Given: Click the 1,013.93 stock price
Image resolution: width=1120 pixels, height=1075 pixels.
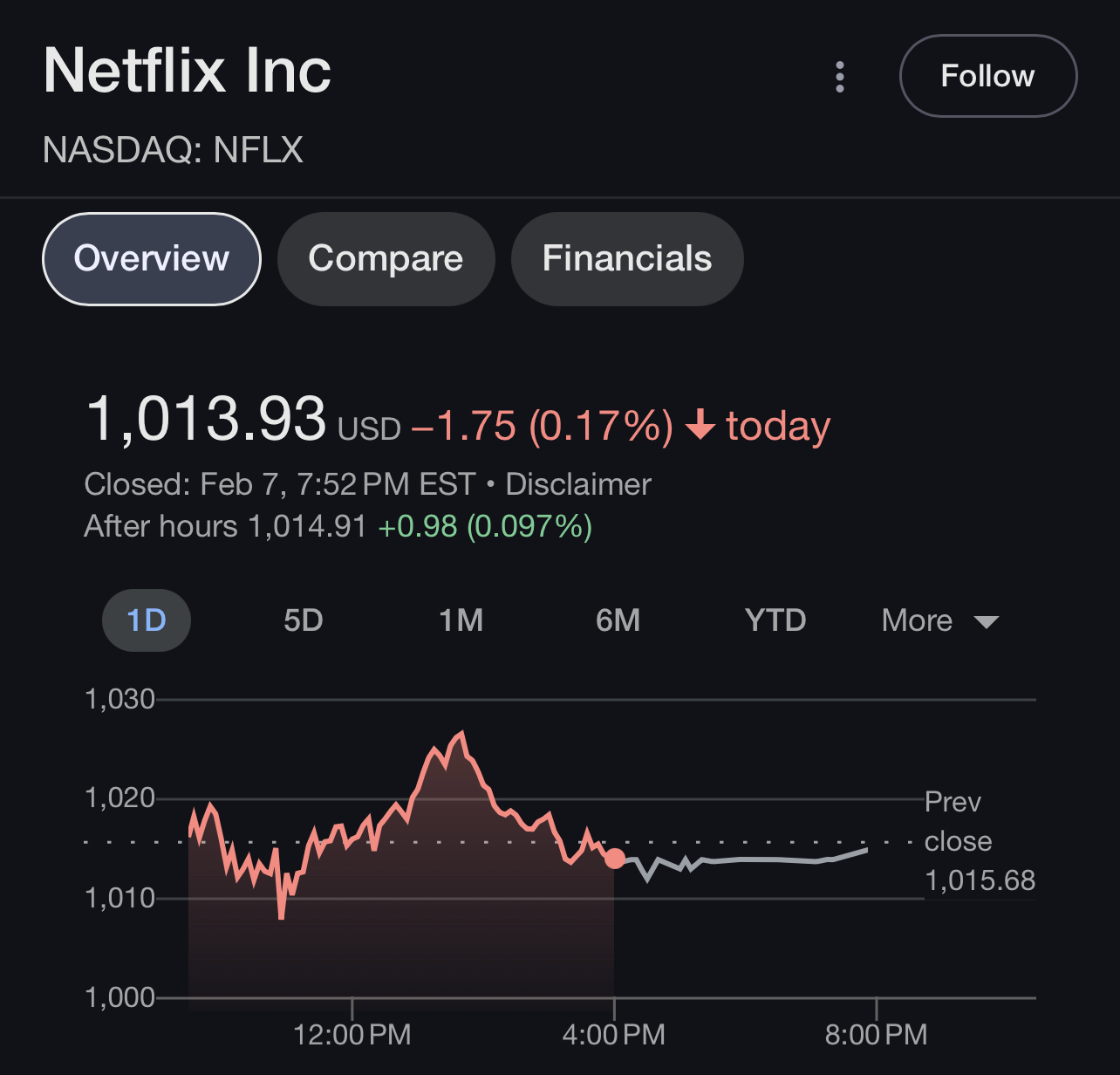Looking at the screenshot, I should (x=206, y=419).
